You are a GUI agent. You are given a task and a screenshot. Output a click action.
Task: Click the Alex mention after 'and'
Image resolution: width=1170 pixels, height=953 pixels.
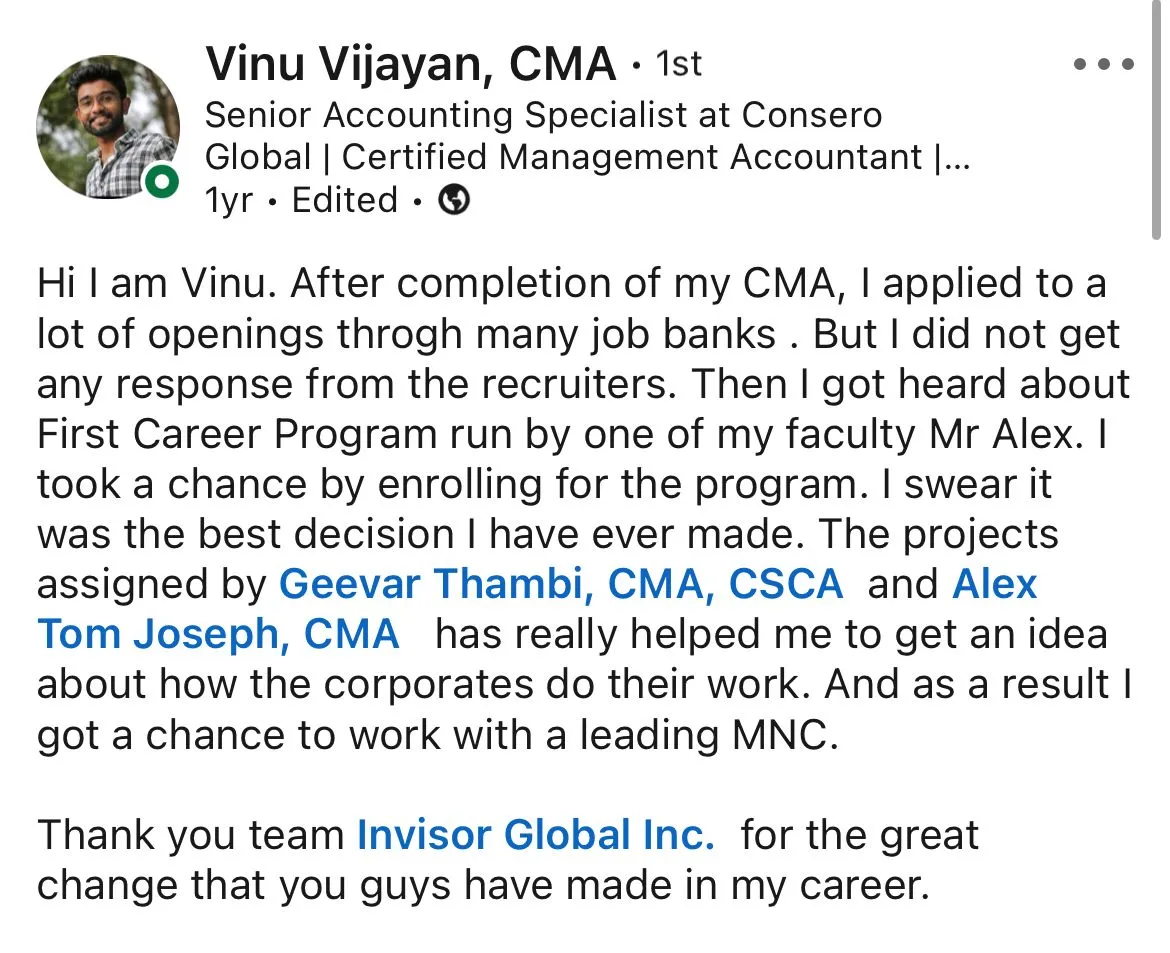point(995,584)
